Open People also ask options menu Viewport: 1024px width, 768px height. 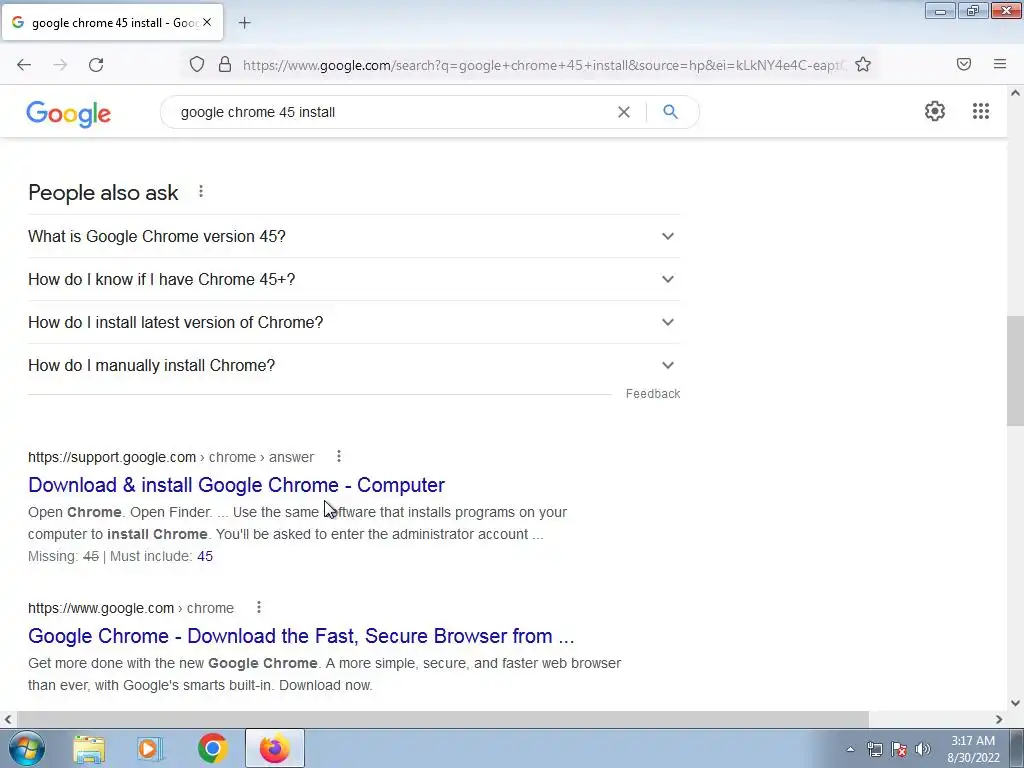coord(201,191)
